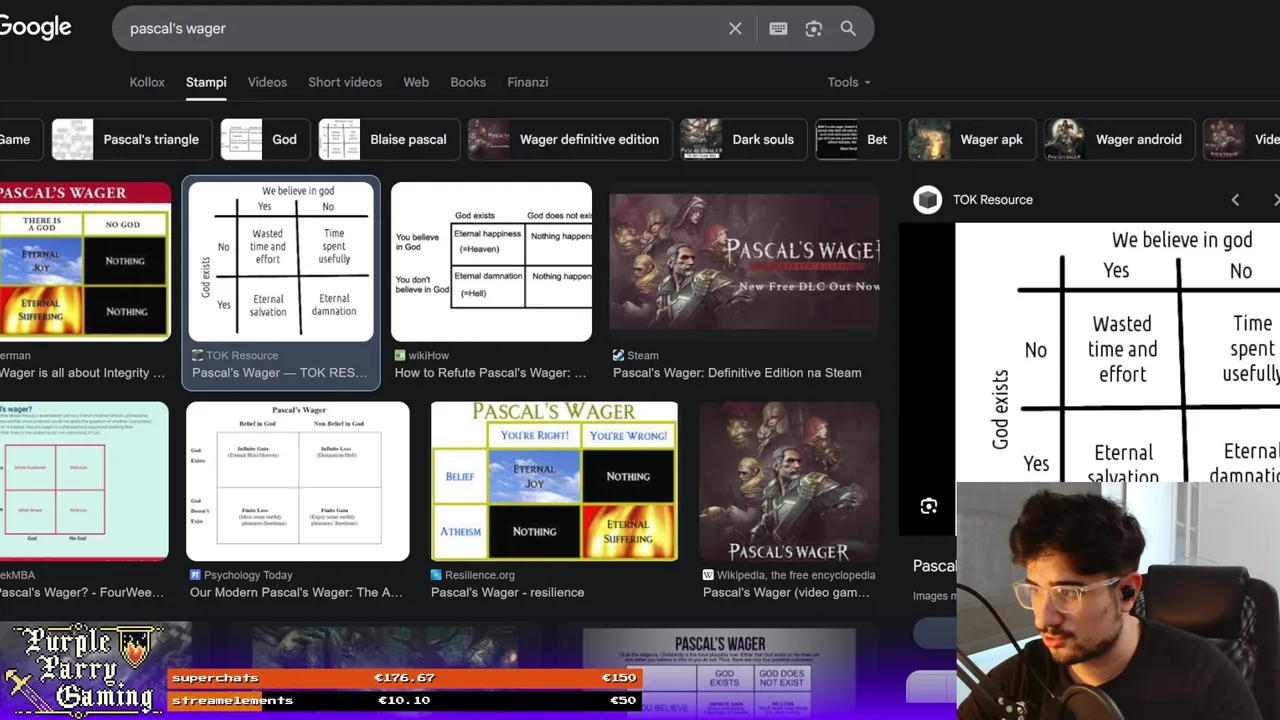The width and height of the screenshot is (1280, 720).
Task: Select the Stampi tab
Action: point(206,82)
